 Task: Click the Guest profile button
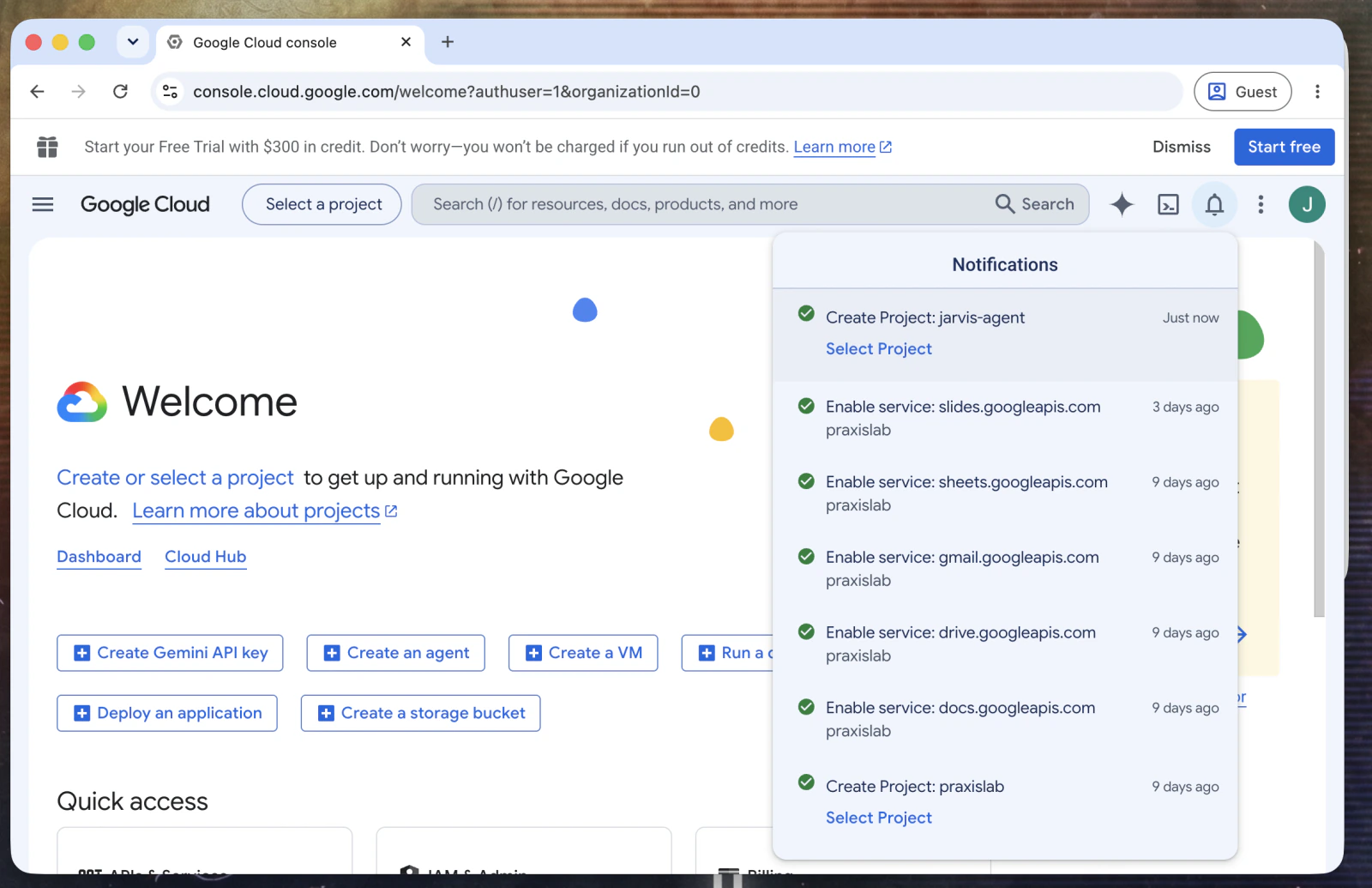coord(1243,92)
